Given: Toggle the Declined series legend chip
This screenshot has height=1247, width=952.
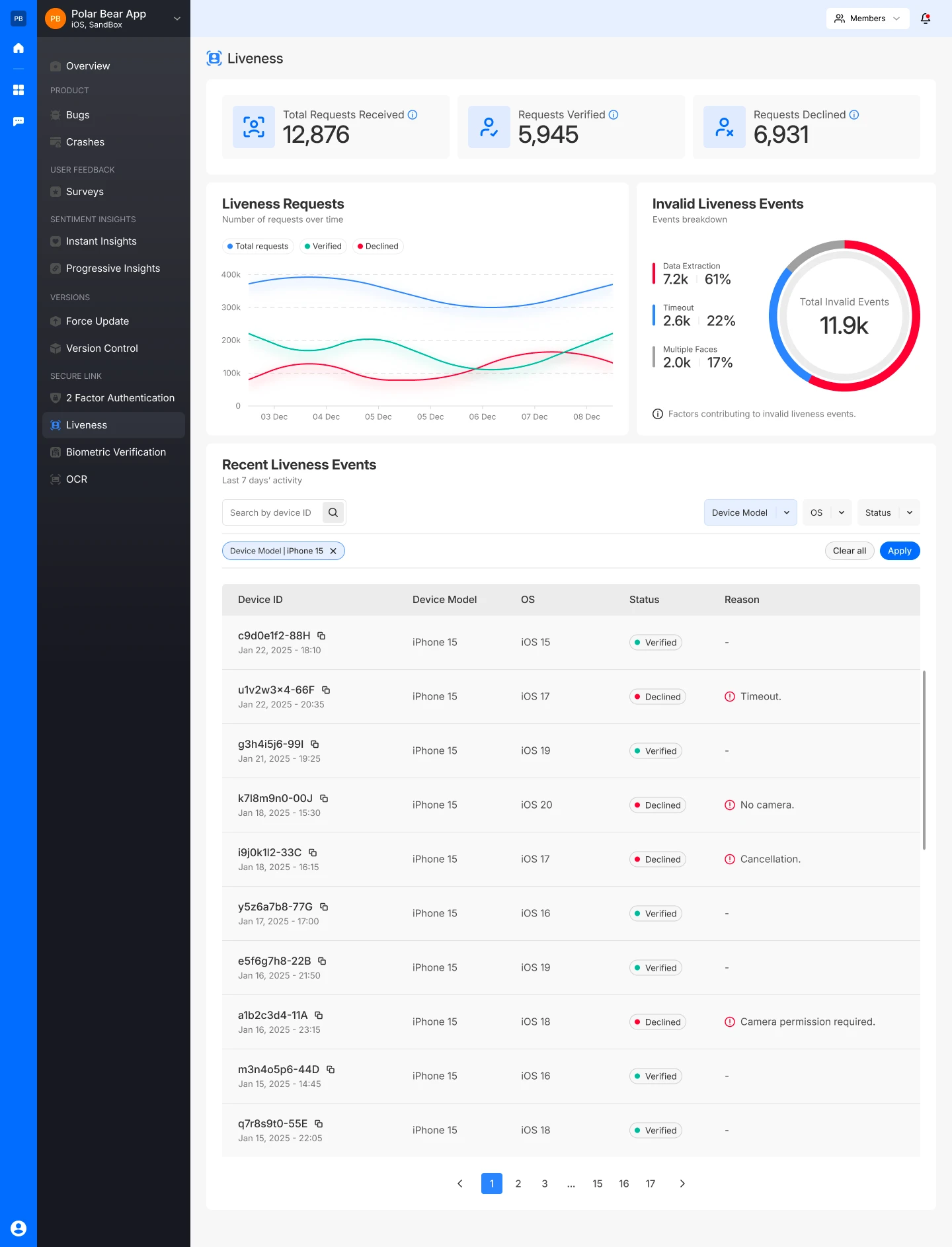Looking at the screenshot, I should 378,246.
